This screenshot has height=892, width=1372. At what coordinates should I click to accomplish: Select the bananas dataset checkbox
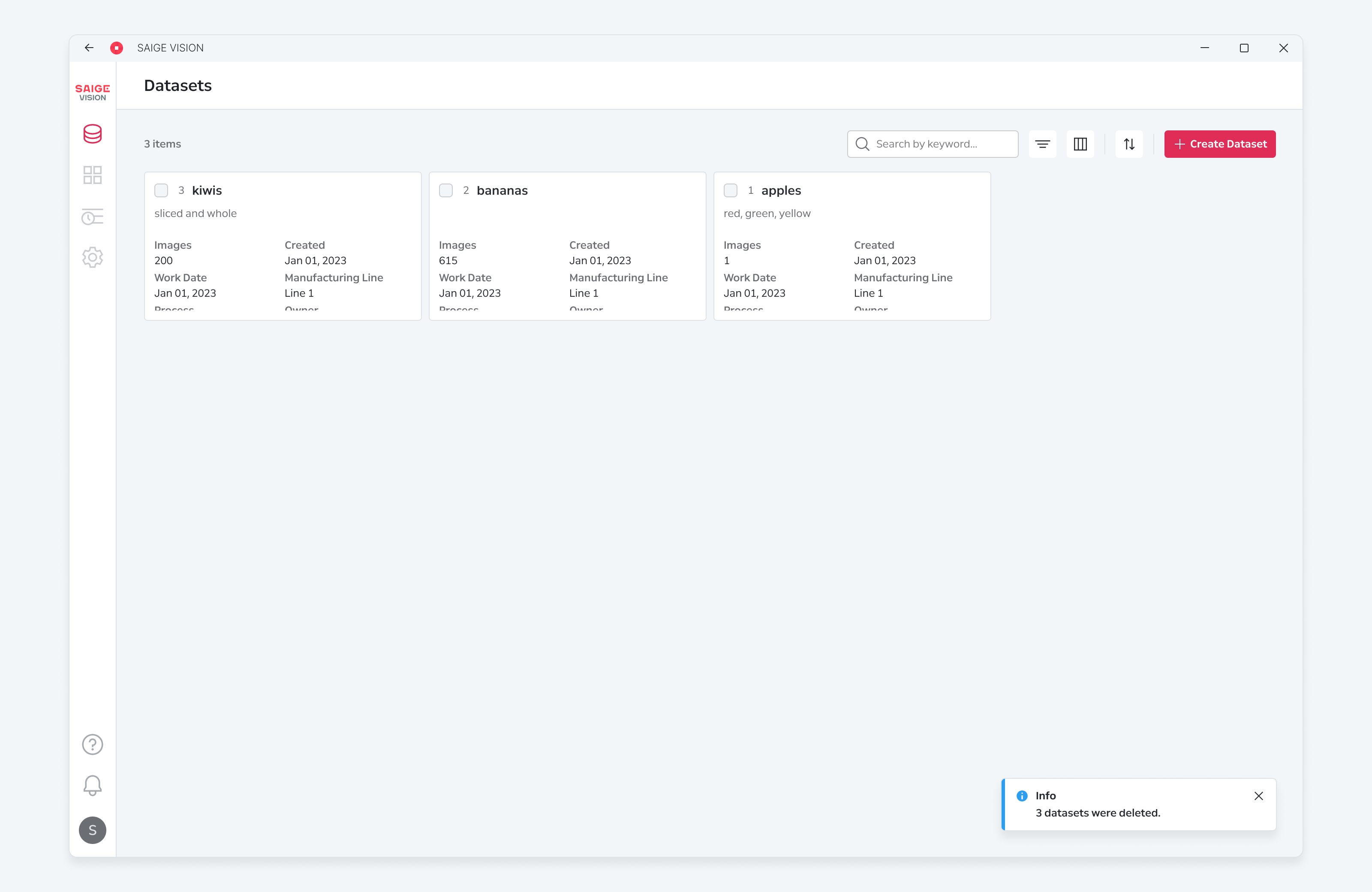(x=445, y=190)
